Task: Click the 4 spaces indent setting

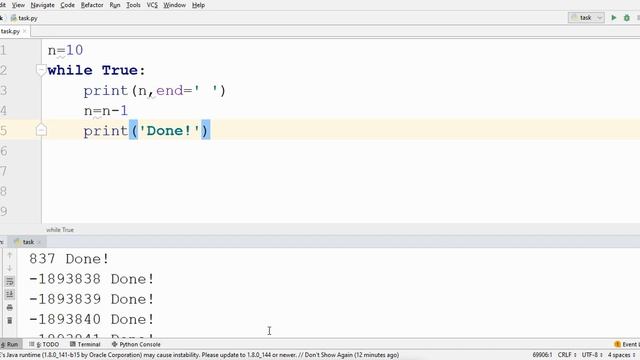Action: pos(621,355)
